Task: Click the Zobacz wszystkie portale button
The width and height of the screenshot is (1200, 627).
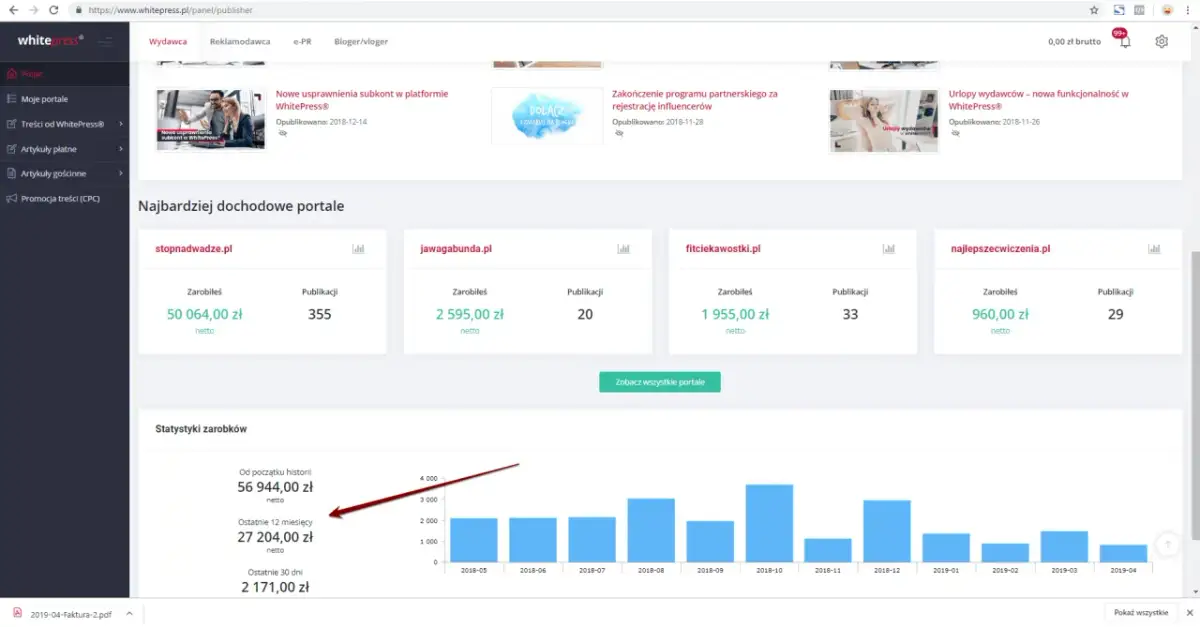Action: pyautogui.click(x=659, y=382)
